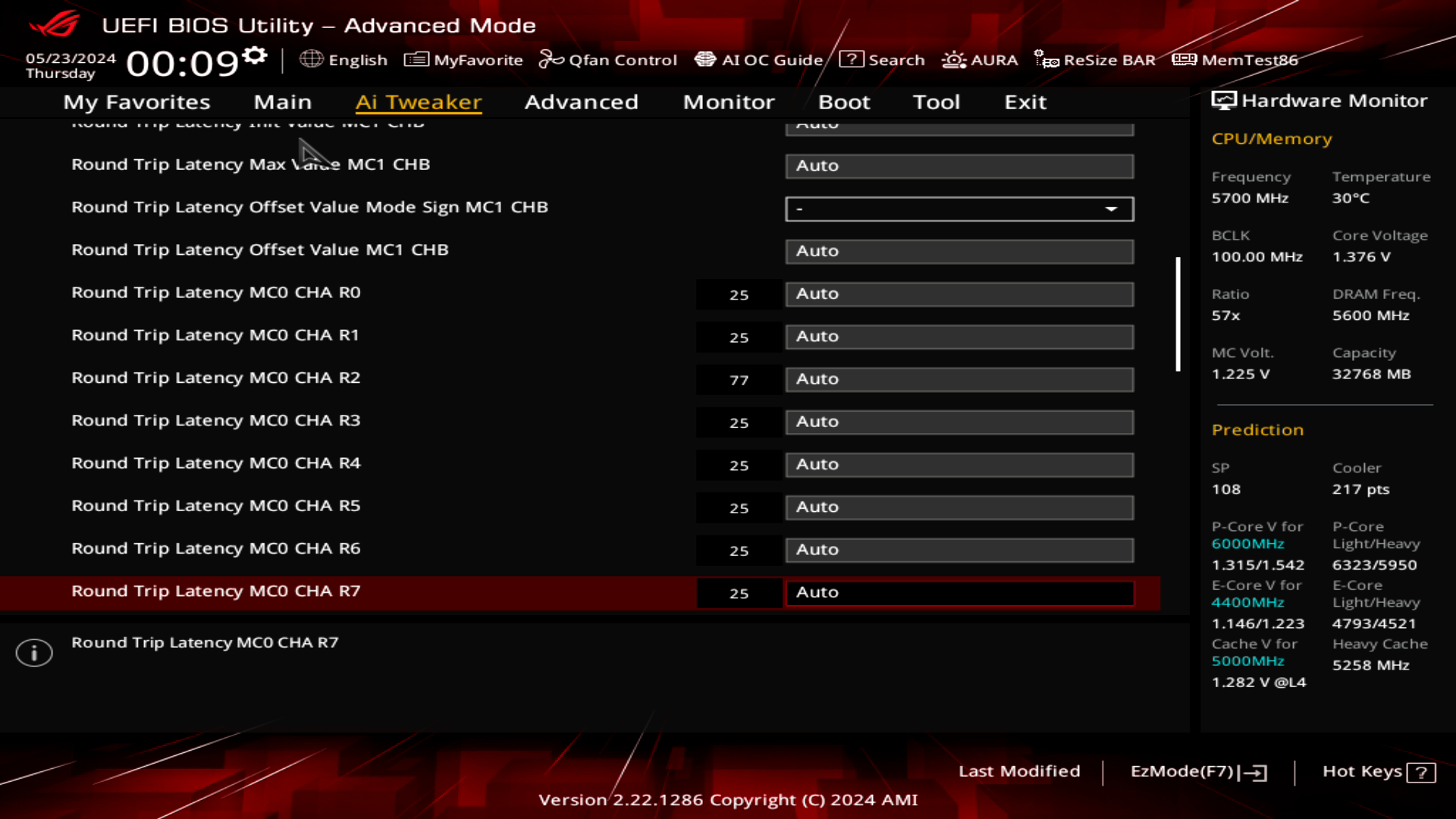Viewport: 1456px width, 819px height.
Task: Change the BIOS language from English
Action: [x=345, y=60]
